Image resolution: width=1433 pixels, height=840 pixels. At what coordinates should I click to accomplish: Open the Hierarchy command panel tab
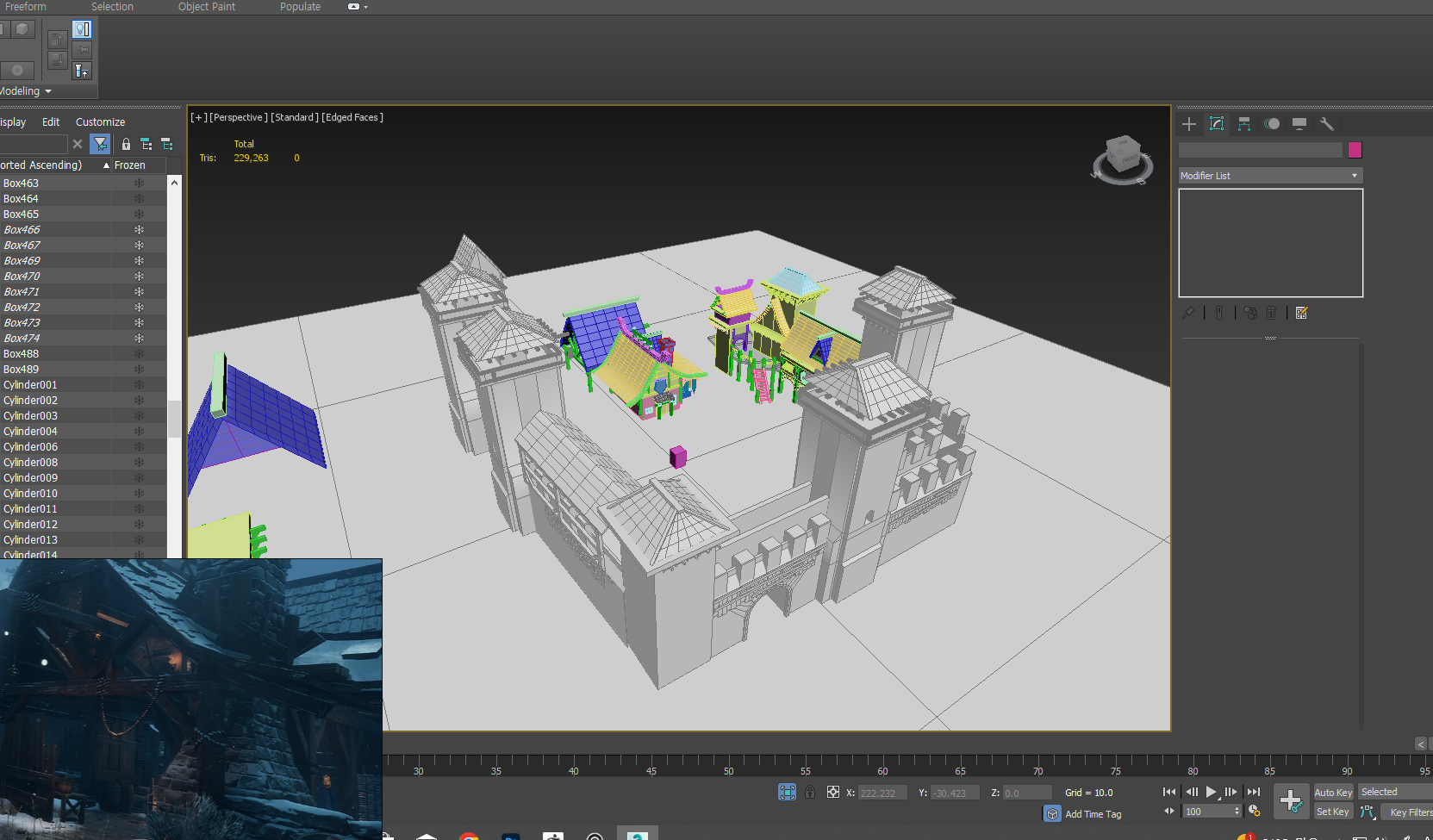click(1244, 124)
